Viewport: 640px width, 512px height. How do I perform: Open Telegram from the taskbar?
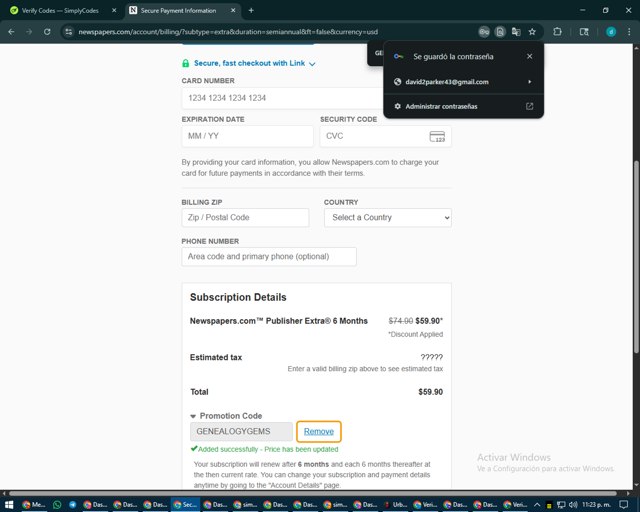[73, 505]
